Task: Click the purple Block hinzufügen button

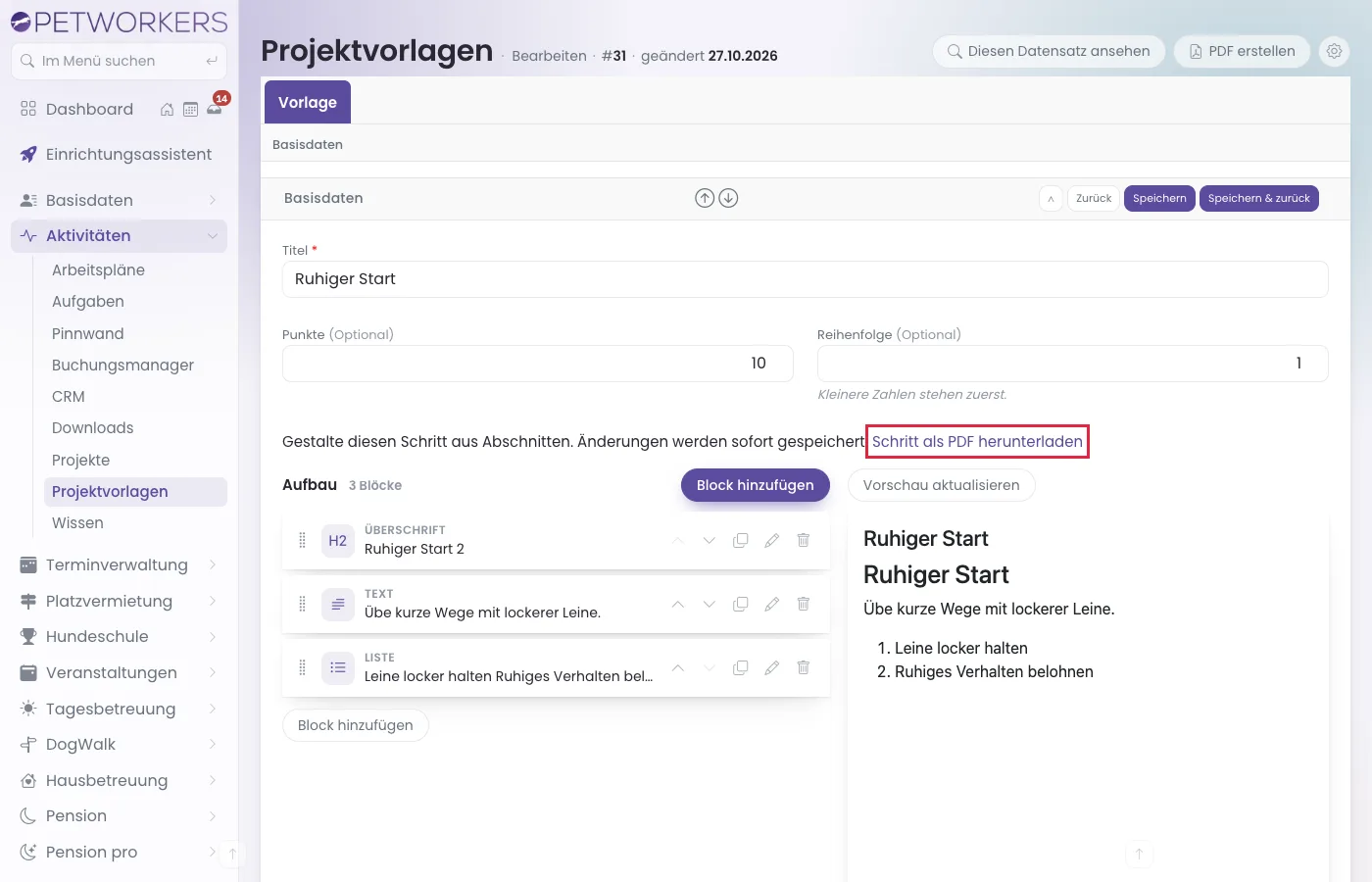Action: coord(755,485)
